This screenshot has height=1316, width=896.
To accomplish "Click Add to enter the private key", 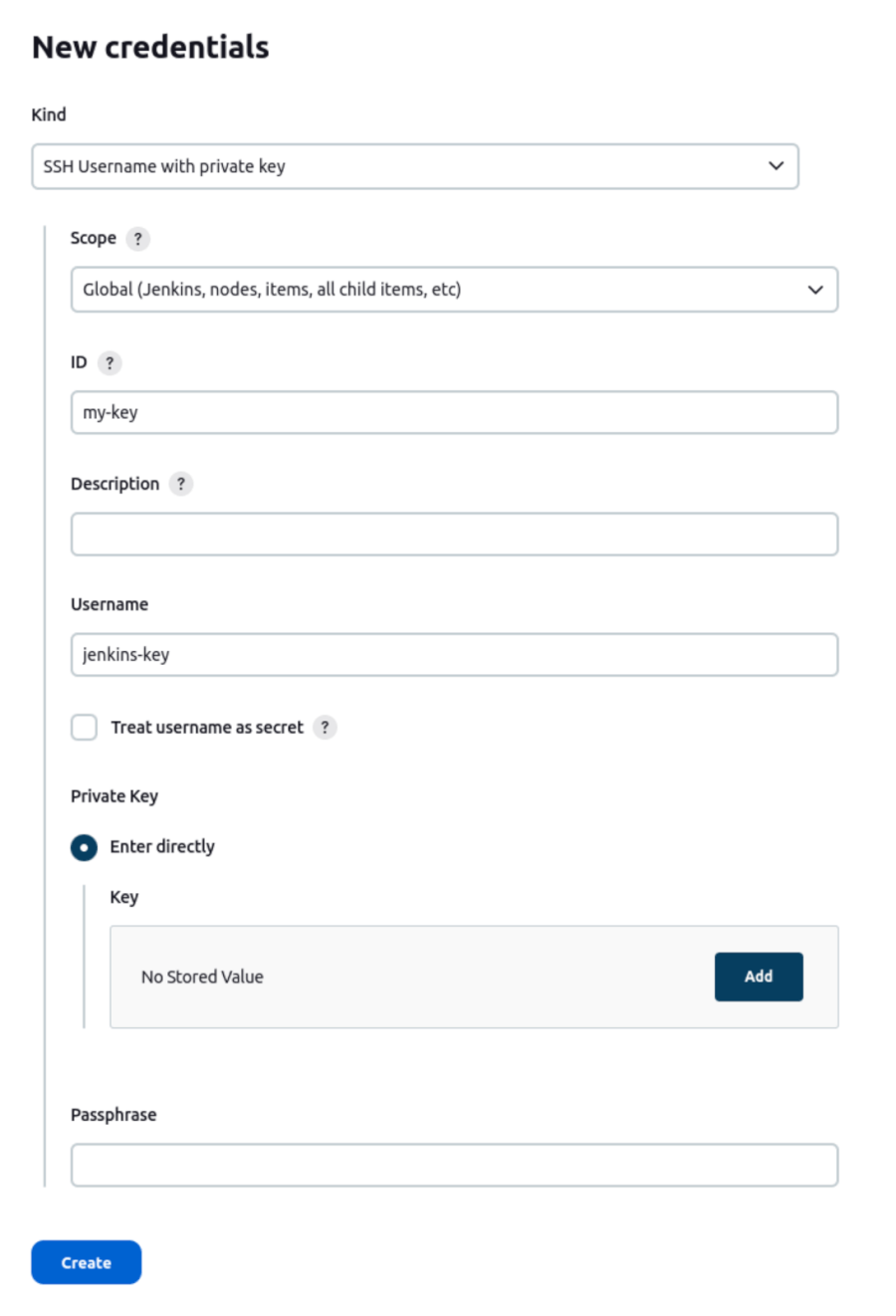I will coord(759,977).
